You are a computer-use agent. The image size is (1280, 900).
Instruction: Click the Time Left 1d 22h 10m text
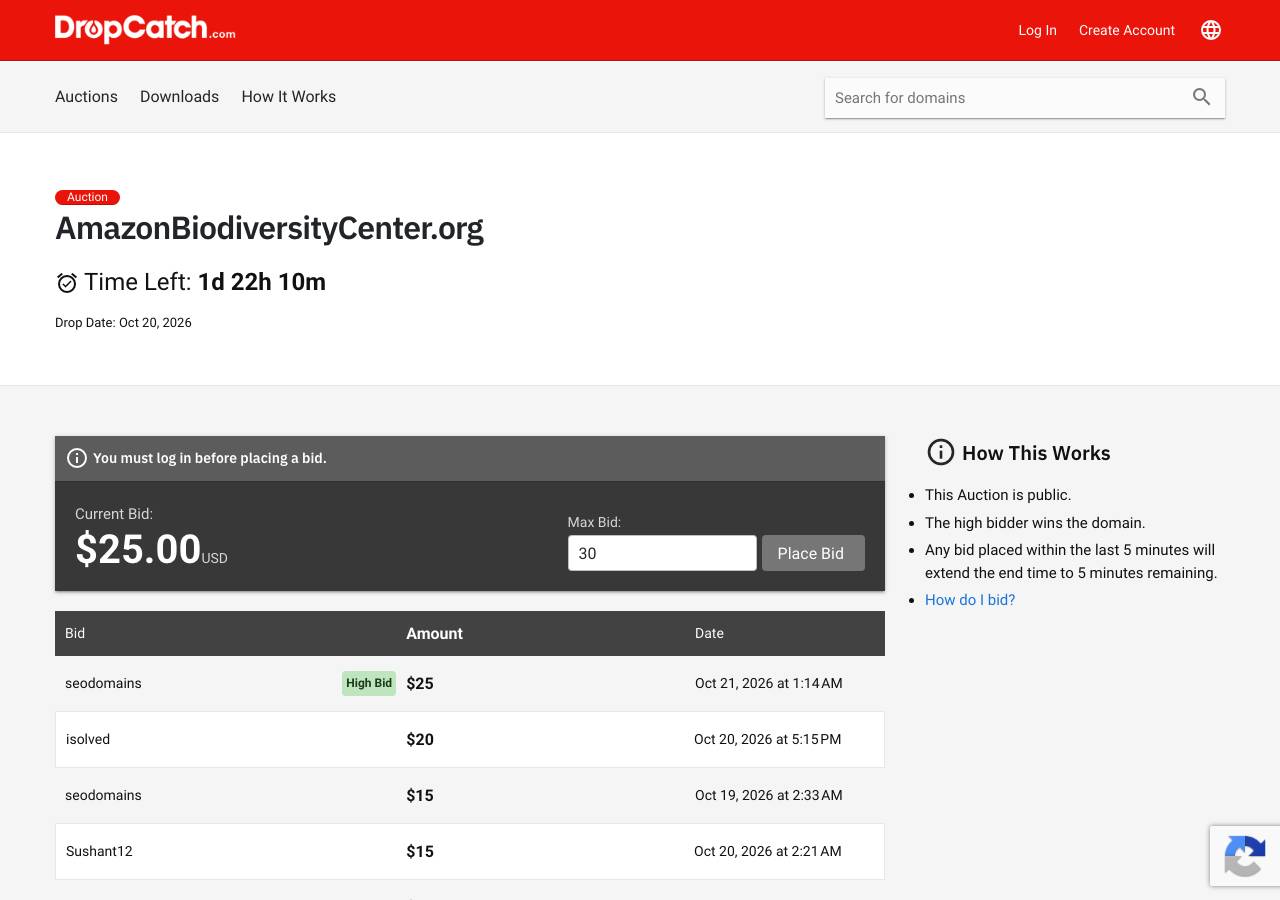(205, 282)
